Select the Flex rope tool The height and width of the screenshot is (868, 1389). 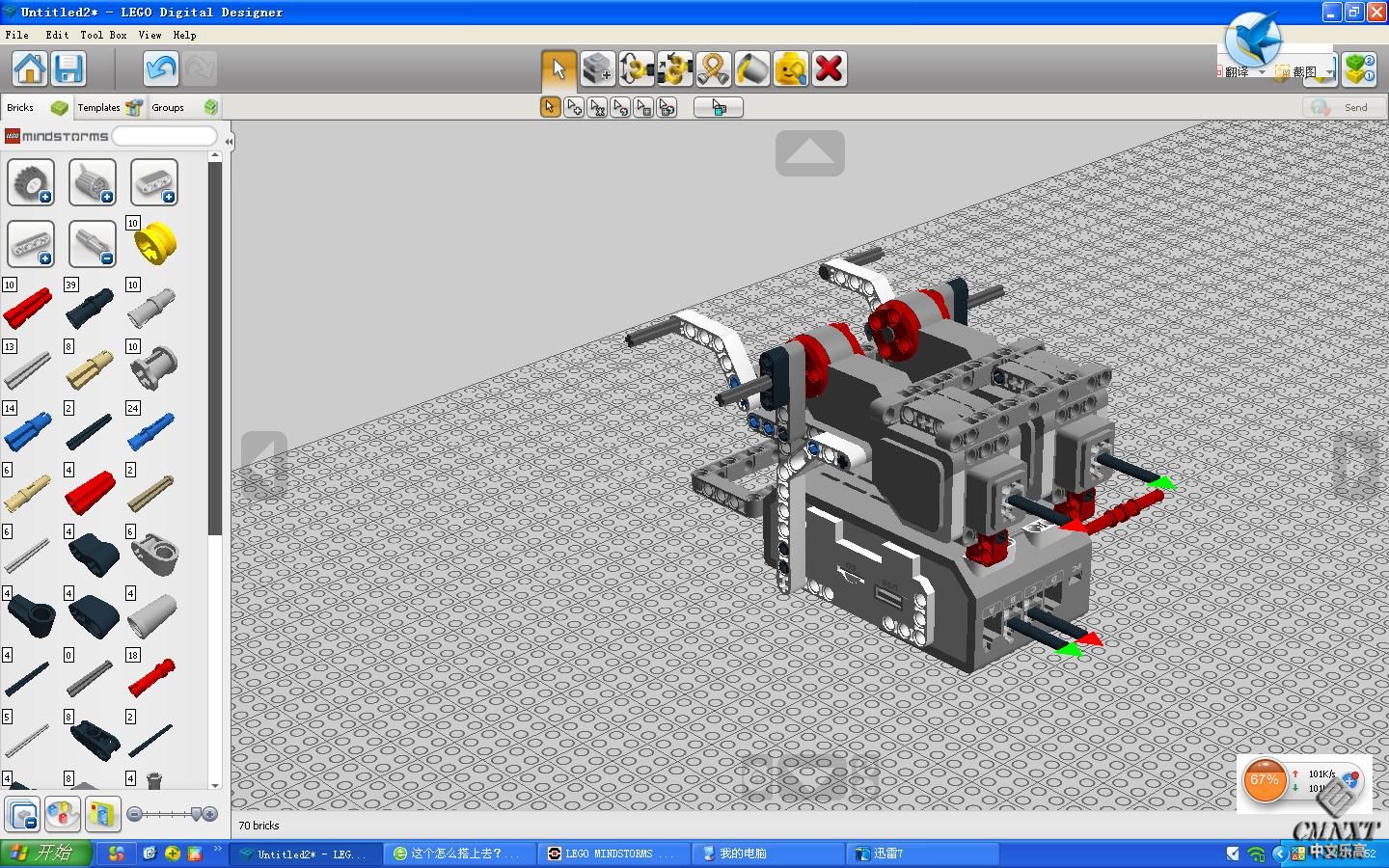coord(714,69)
